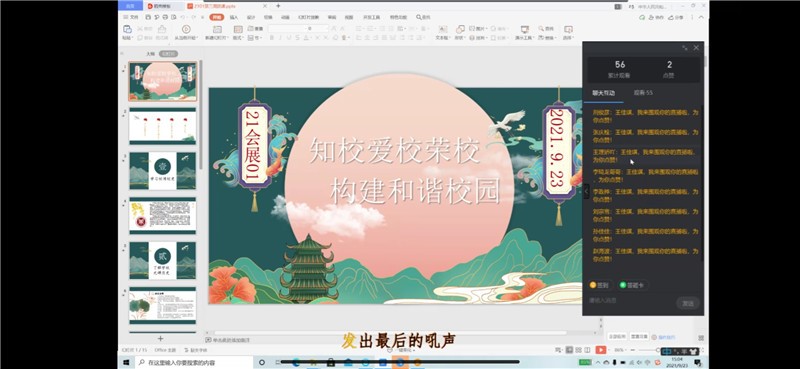This screenshot has width=800, height=369.
Task: Click the sign-in button with yellow dot
Action: pos(599,285)
